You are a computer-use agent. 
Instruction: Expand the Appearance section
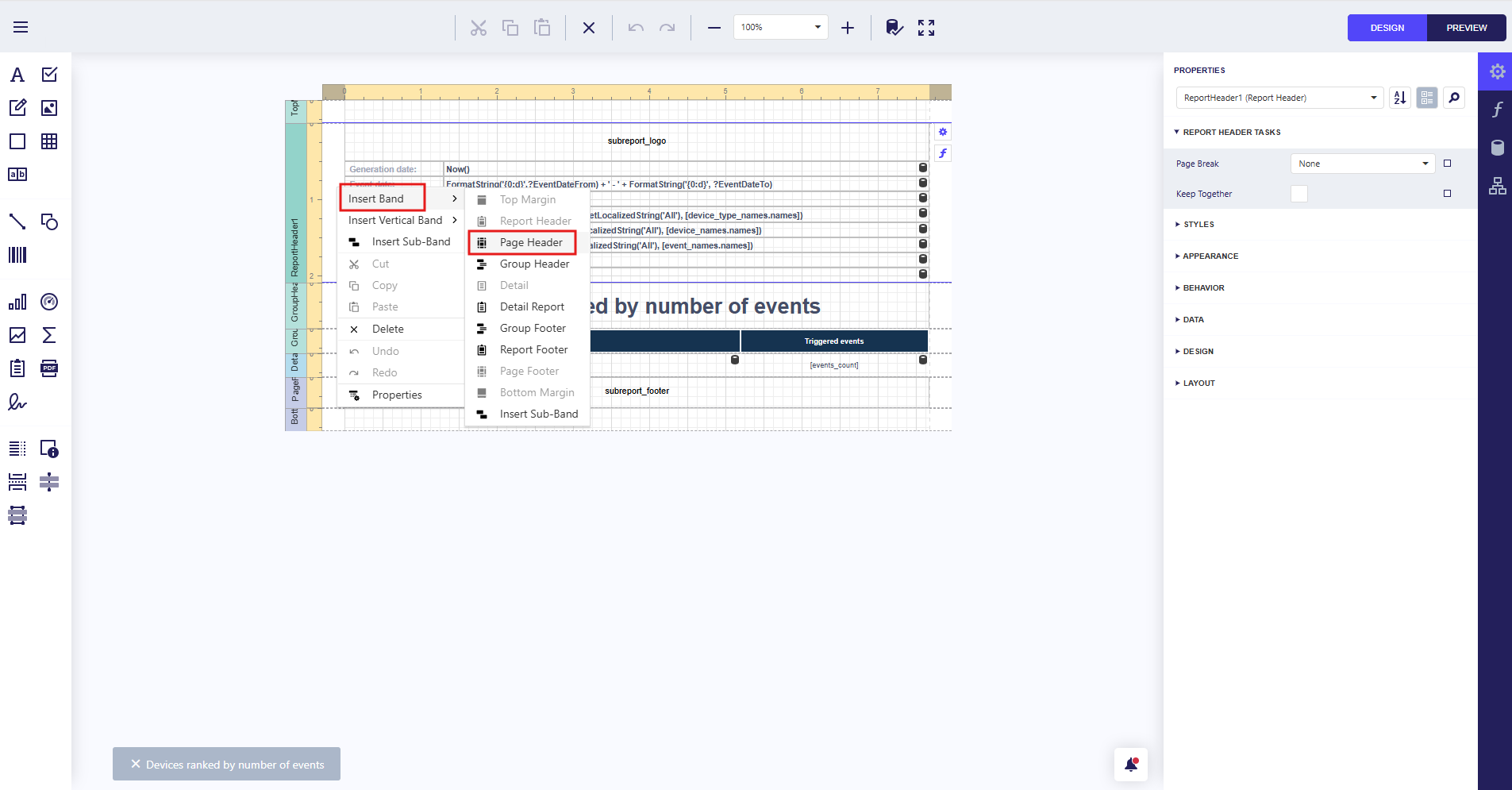1210,256
